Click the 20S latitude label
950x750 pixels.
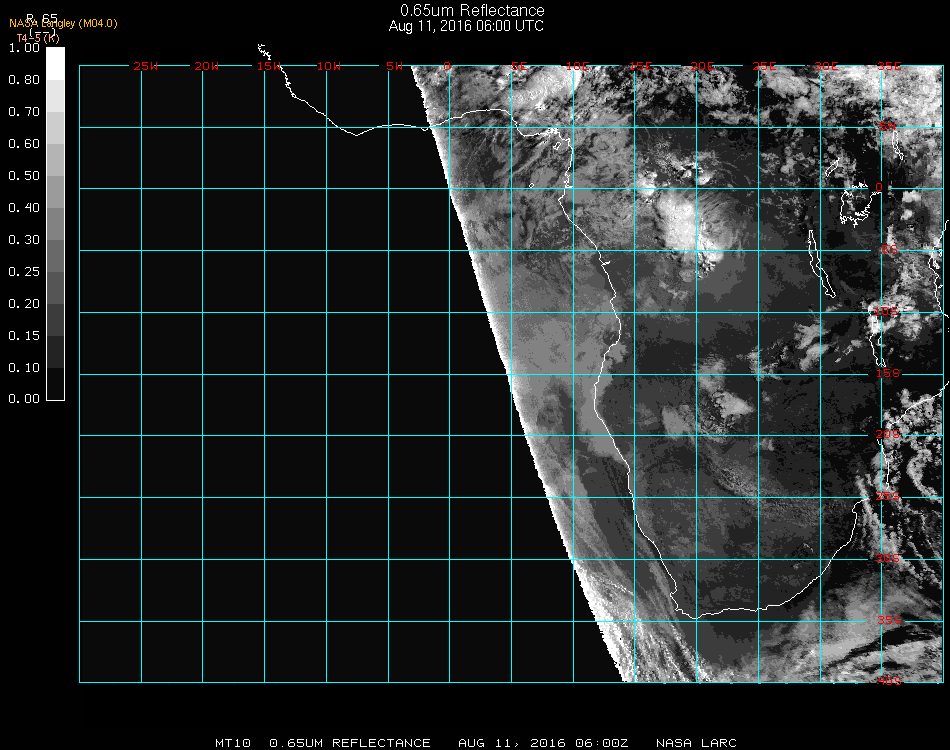pyautogui.click(x=888, y=434)
